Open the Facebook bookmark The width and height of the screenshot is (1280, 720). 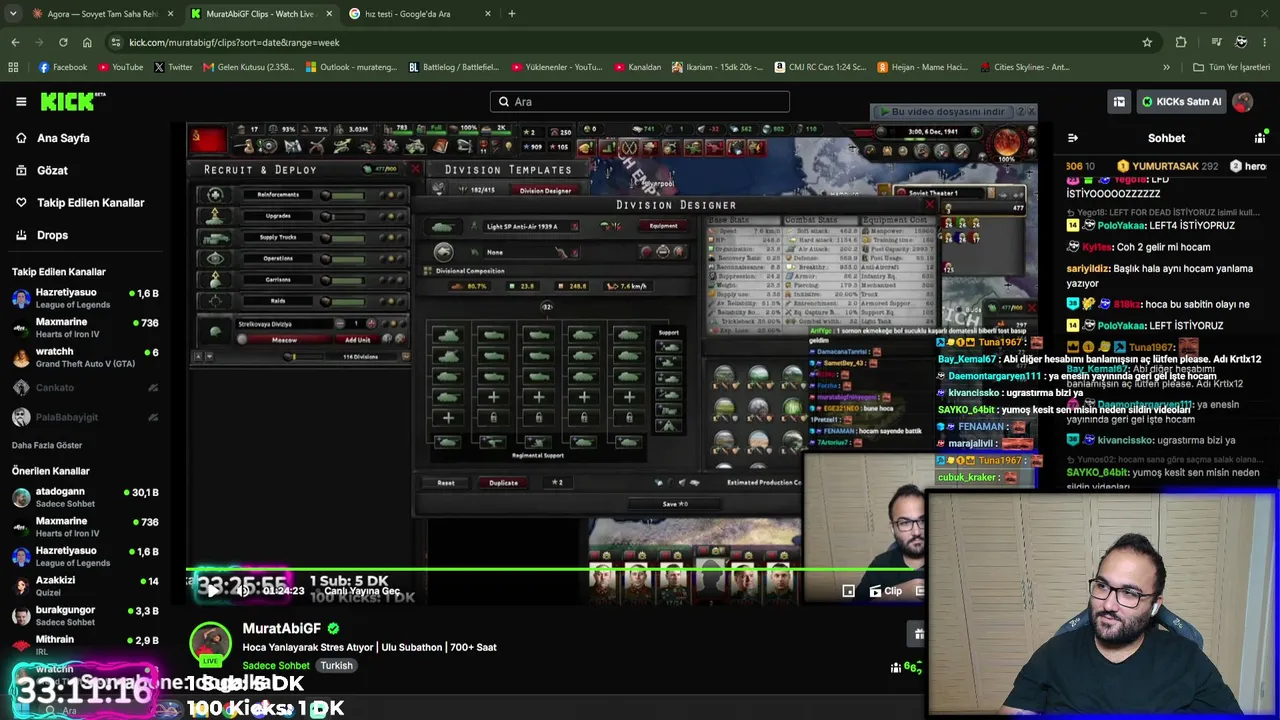point(63,67)
